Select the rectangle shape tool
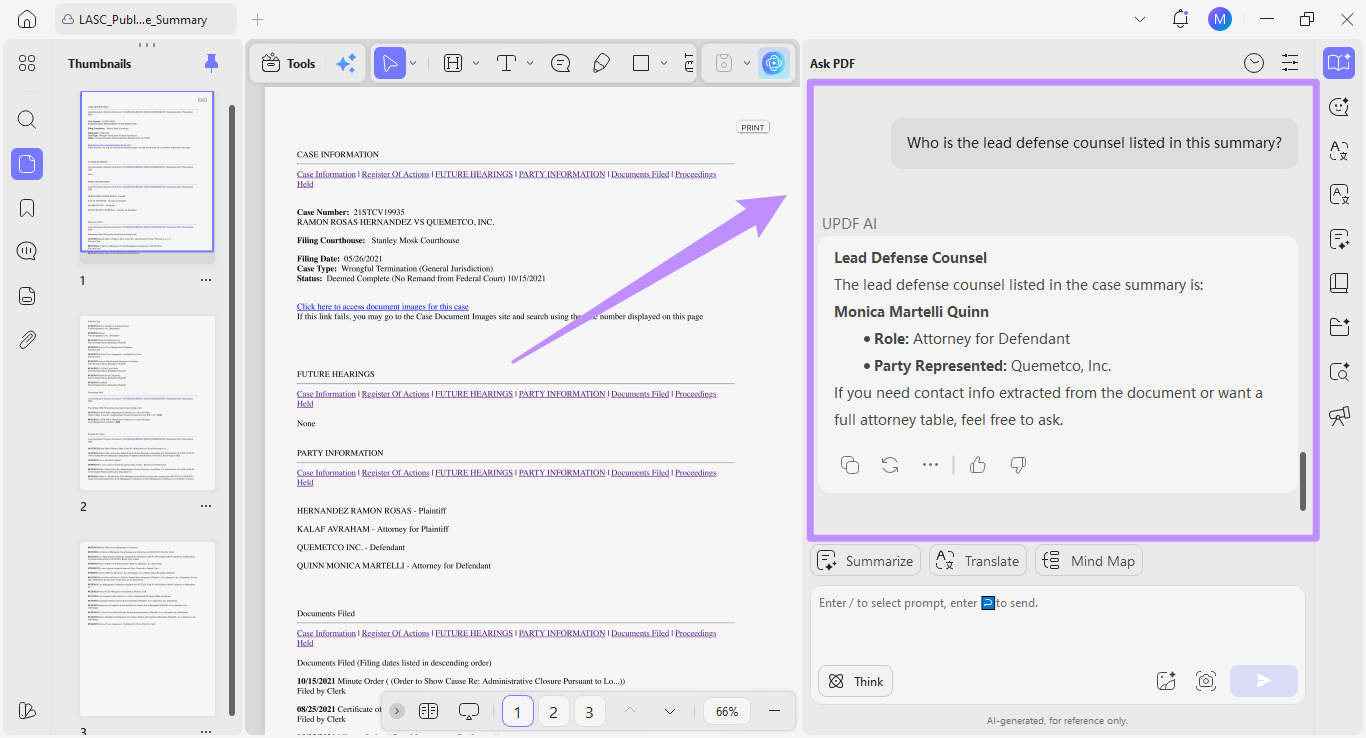The height and width of the screenshot is (738, 1366). pos(641,63)
